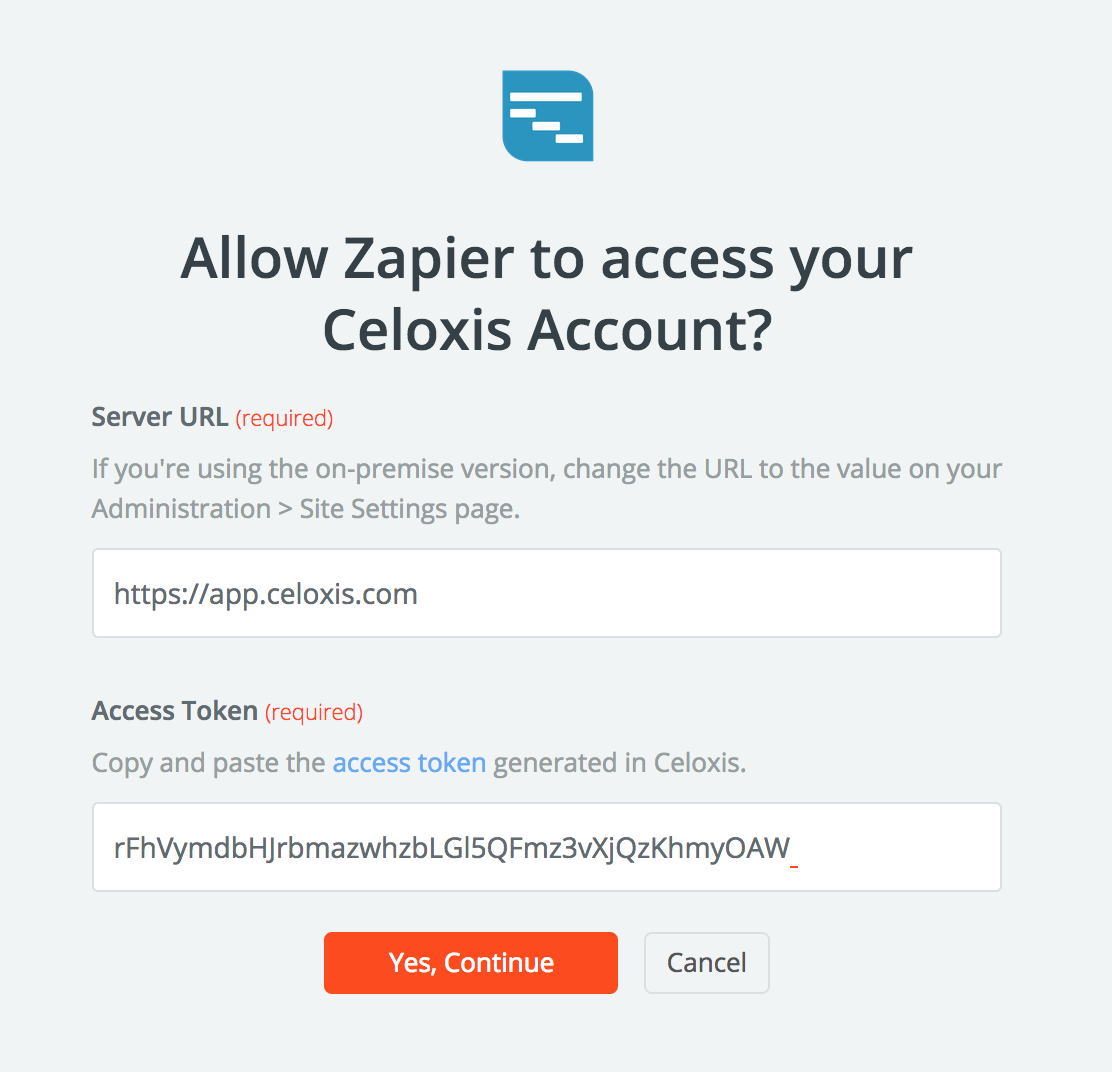Click the Cancel button

coord(706,963)
